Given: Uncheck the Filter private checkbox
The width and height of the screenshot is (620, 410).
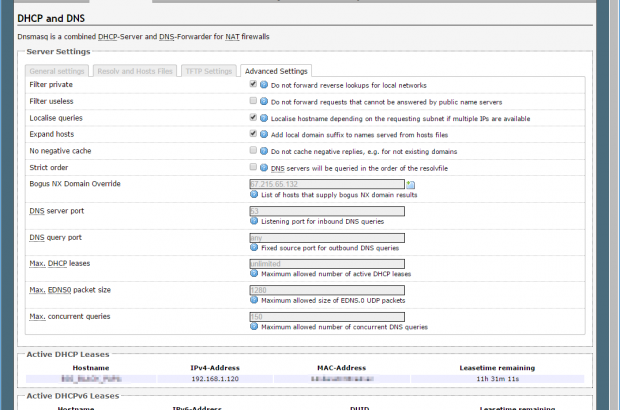Looking at the screenshot, I should pyautogui.click(x=253, y=86).
